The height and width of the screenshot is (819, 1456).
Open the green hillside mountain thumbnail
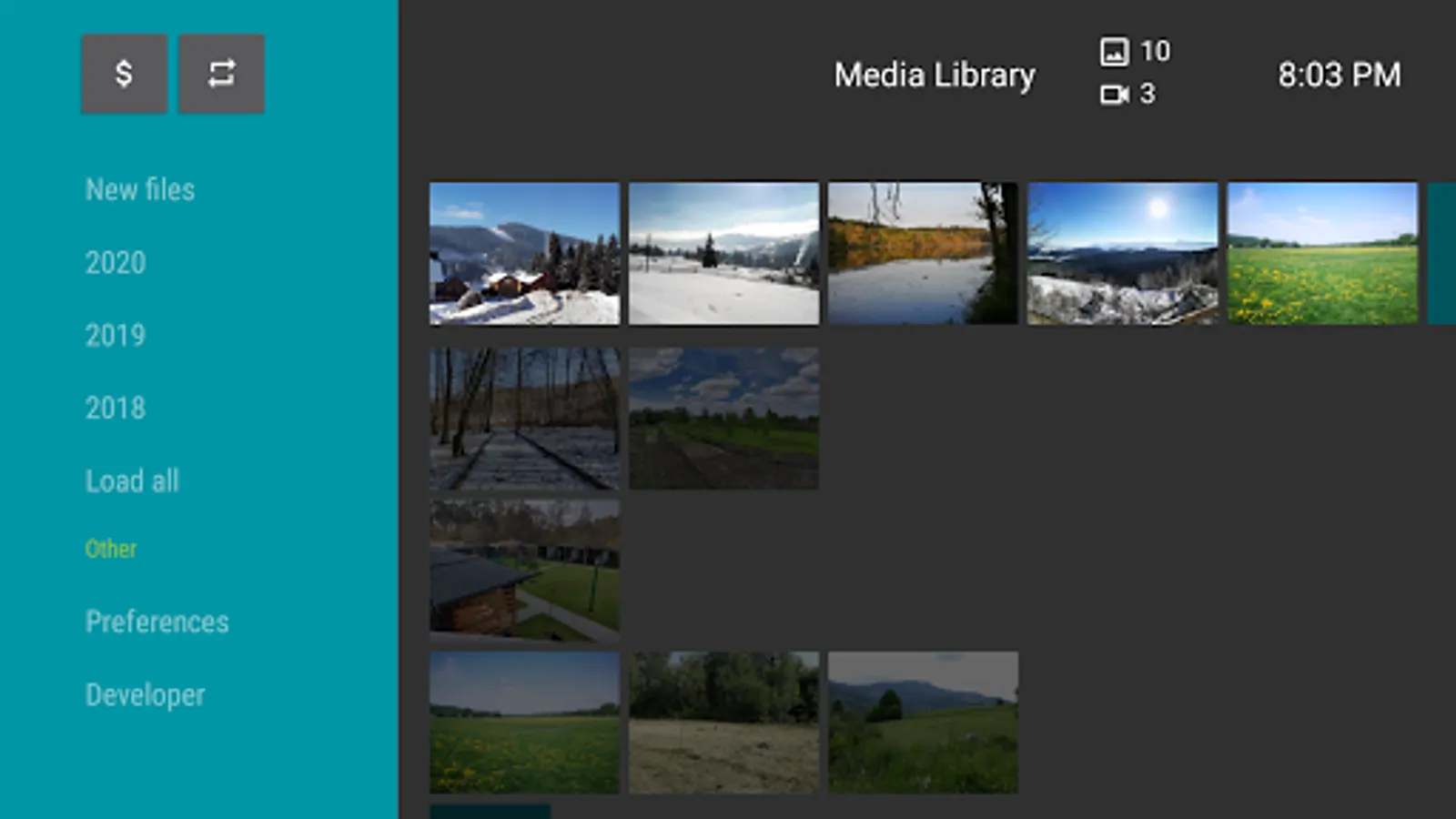923,722
